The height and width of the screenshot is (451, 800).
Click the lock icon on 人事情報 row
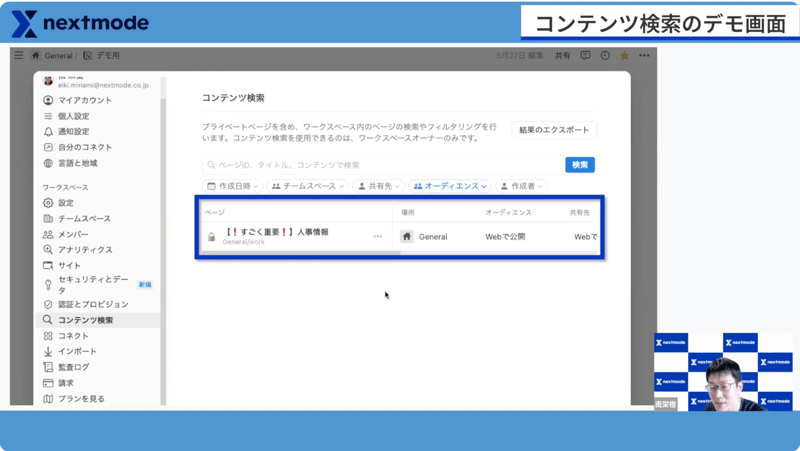211,237
